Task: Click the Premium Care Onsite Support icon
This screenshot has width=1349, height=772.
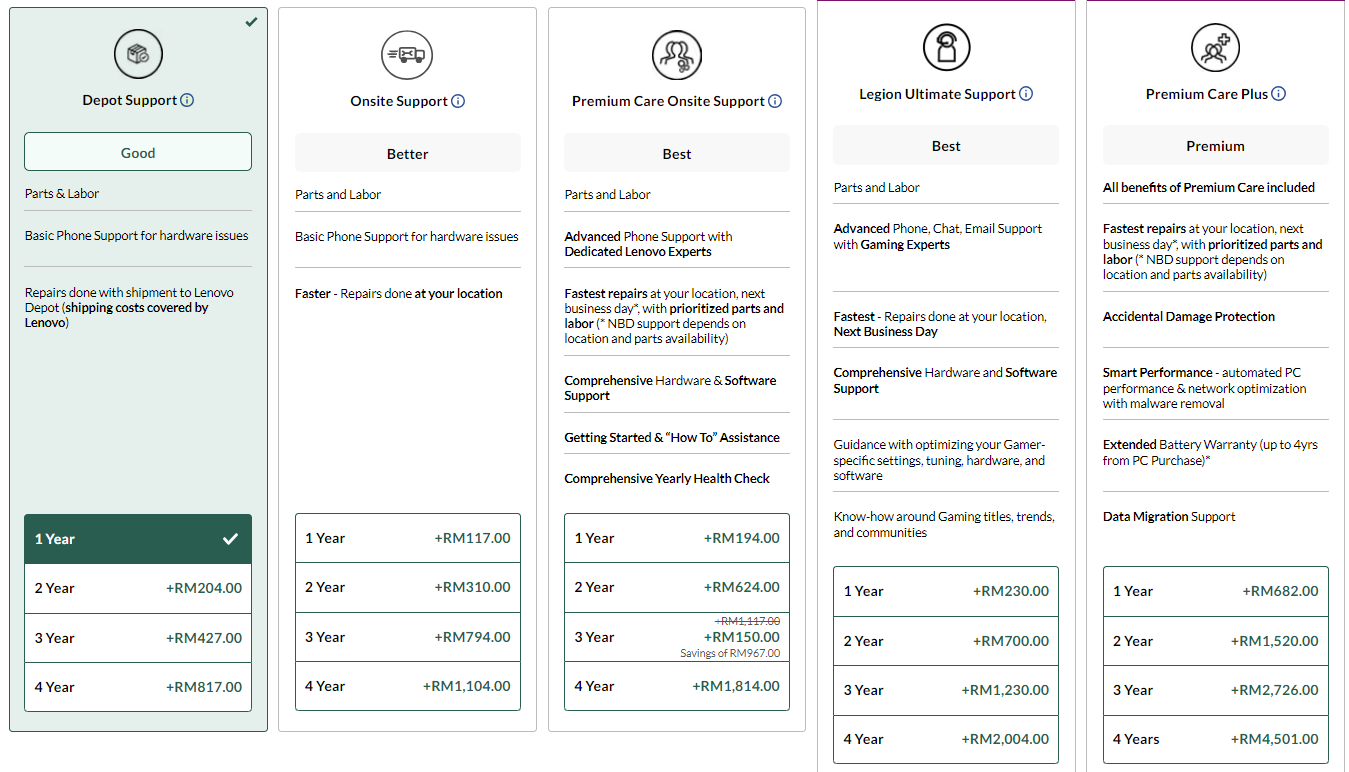Action: [677, 55]
